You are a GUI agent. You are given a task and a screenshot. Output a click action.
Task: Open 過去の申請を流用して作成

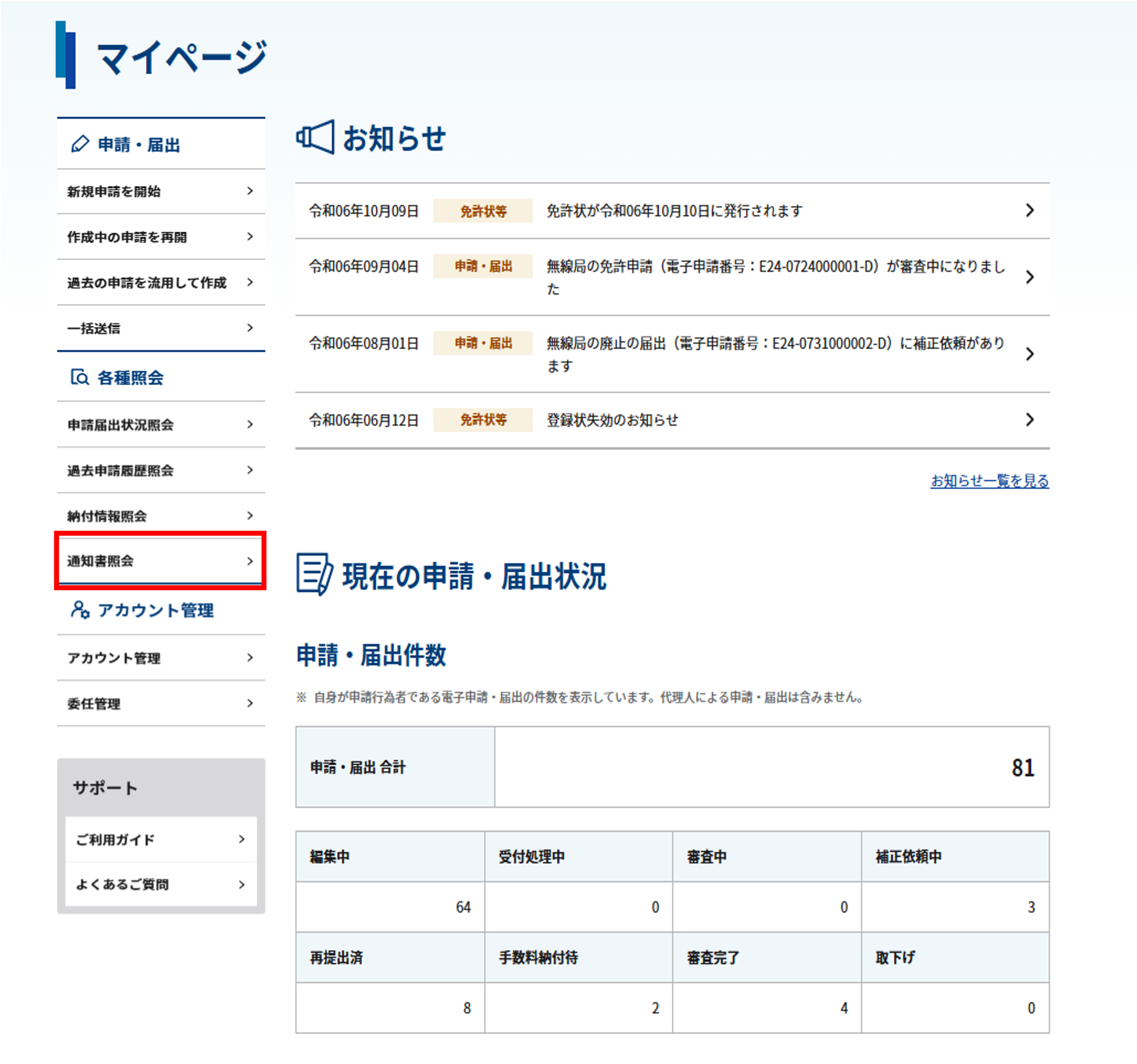[x=161, y=282]
